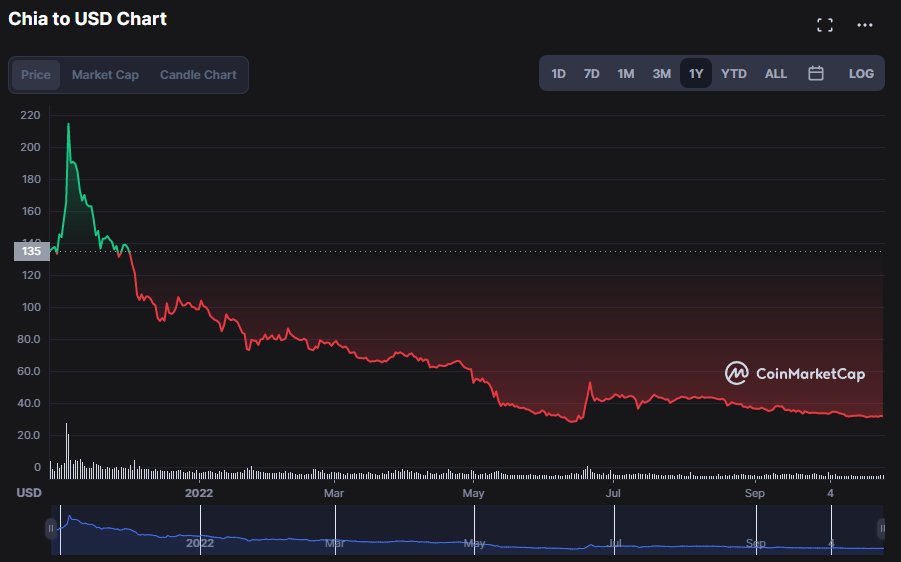Viewport: 901px width, 562px height.
Task: Select the YTD time range
Action: tap(734, 74)
